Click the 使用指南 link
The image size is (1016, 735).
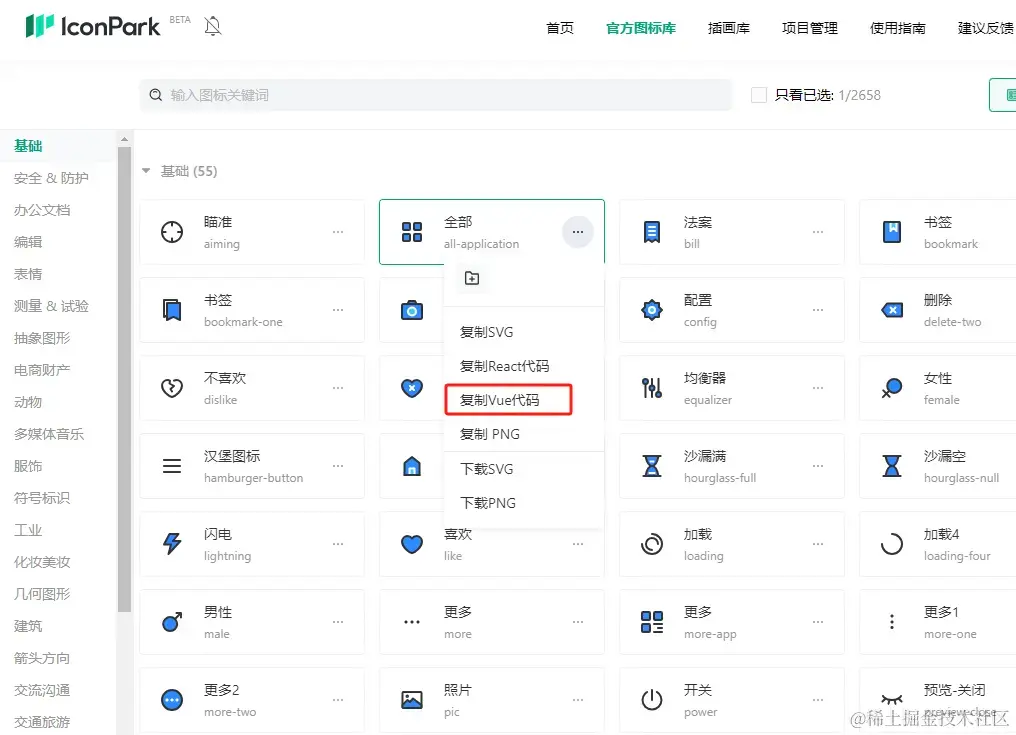point(897,28)
